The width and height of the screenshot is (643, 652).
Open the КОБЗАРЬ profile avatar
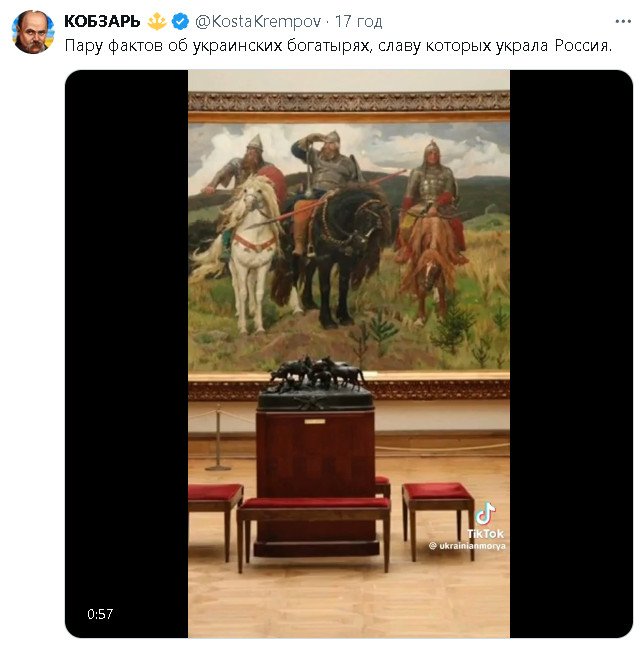[33, 32]
